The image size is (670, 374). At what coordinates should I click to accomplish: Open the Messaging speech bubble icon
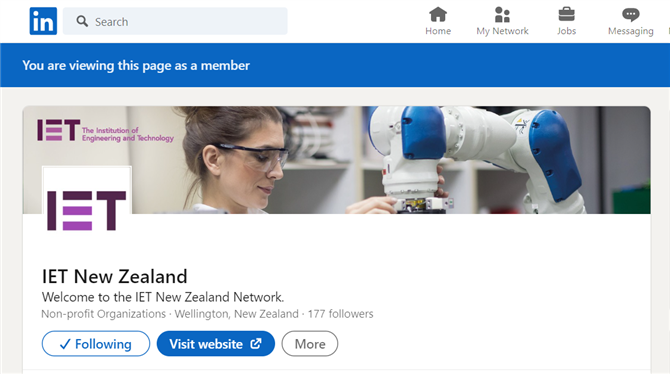pos(631,15)
